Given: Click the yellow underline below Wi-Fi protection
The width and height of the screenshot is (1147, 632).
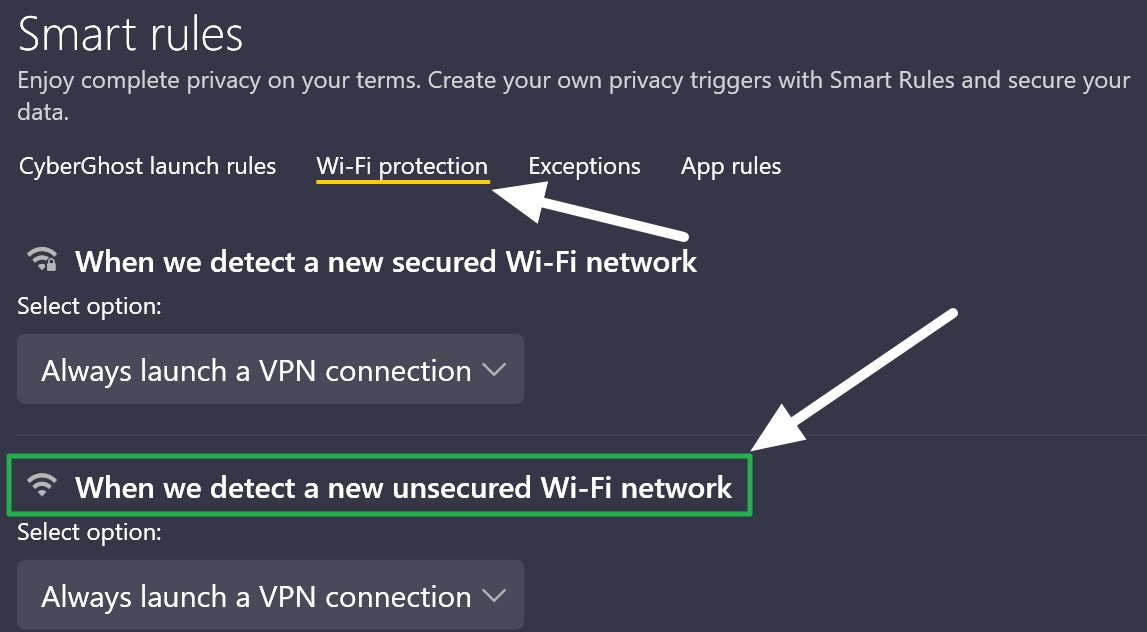Looking at the screenshot, I should [402, 184].
